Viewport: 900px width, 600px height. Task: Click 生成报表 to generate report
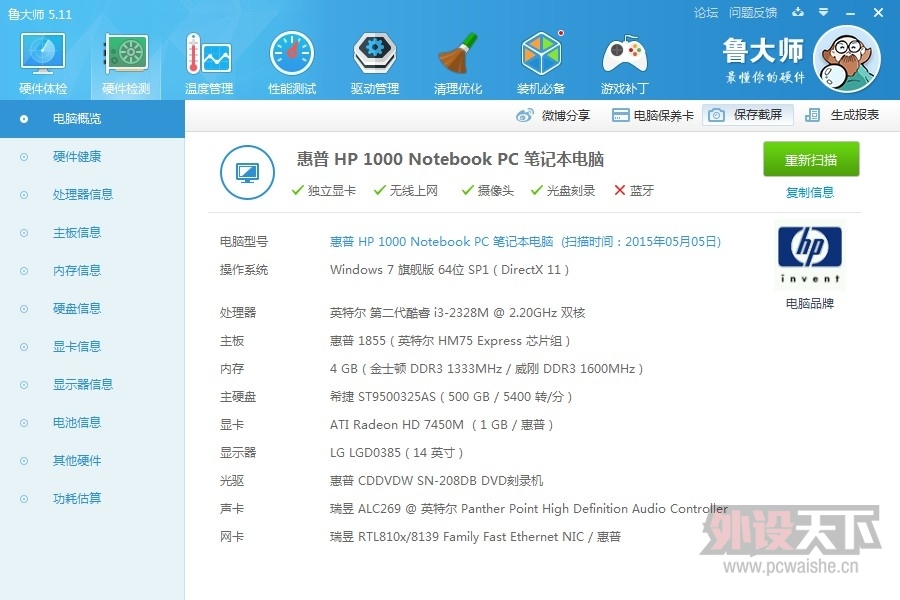842,115
